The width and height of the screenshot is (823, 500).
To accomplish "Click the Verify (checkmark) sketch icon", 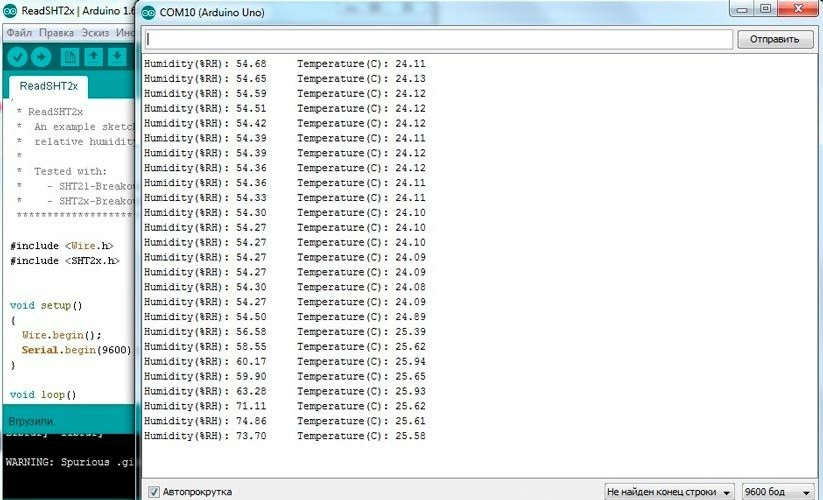I will coord(17,56).
